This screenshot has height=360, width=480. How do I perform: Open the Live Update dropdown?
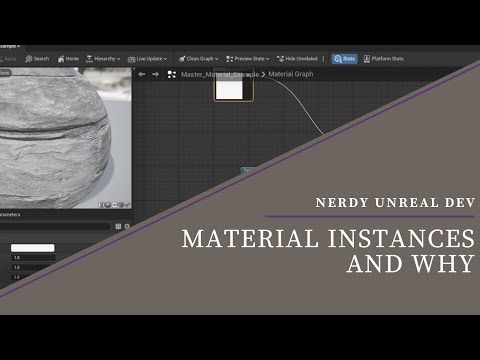point(148,59)
